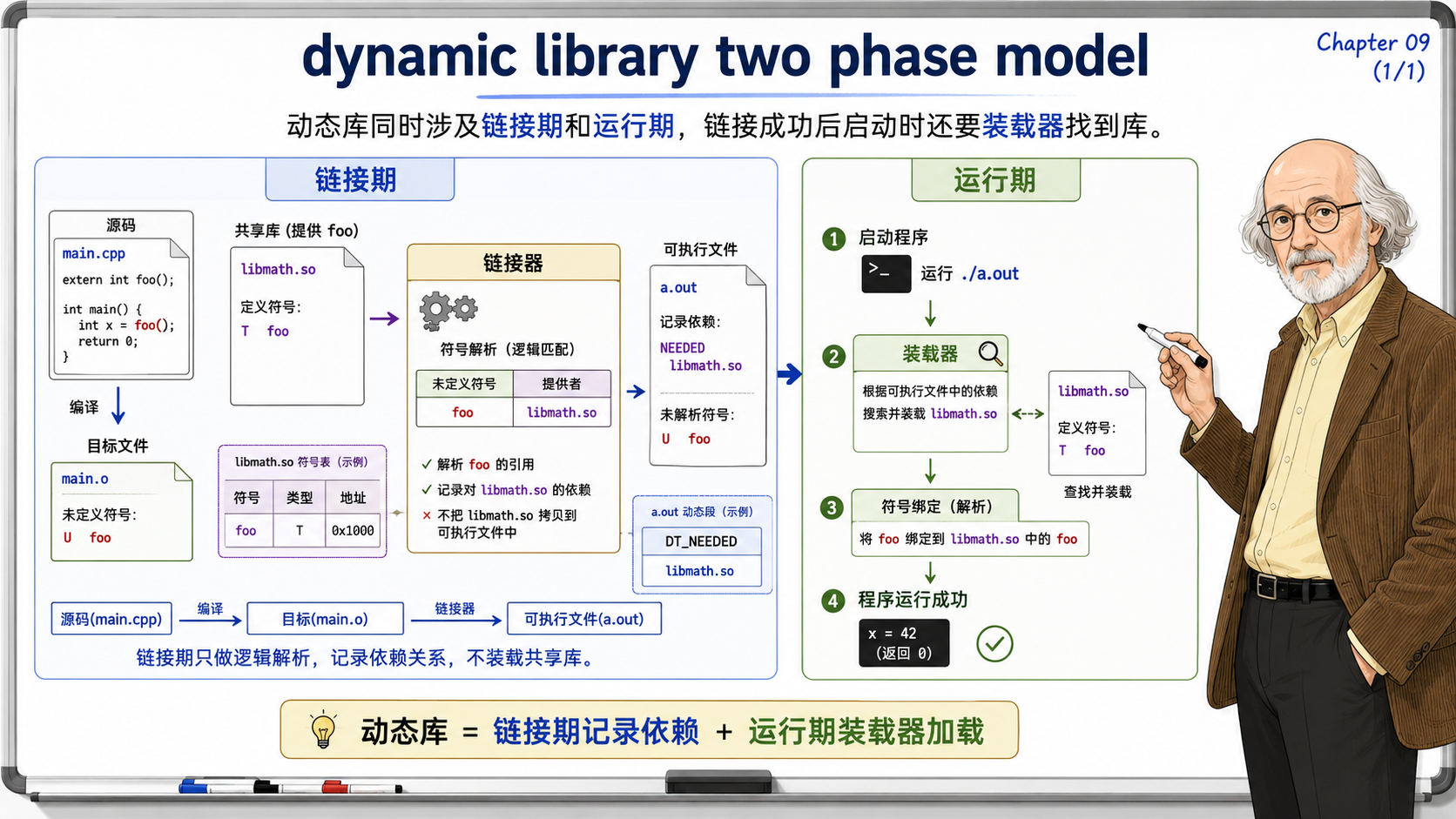The image size is (1456, 819).
Task: Click the 符号解析 (逻辑匹配) label
Action: pos(508,349)
